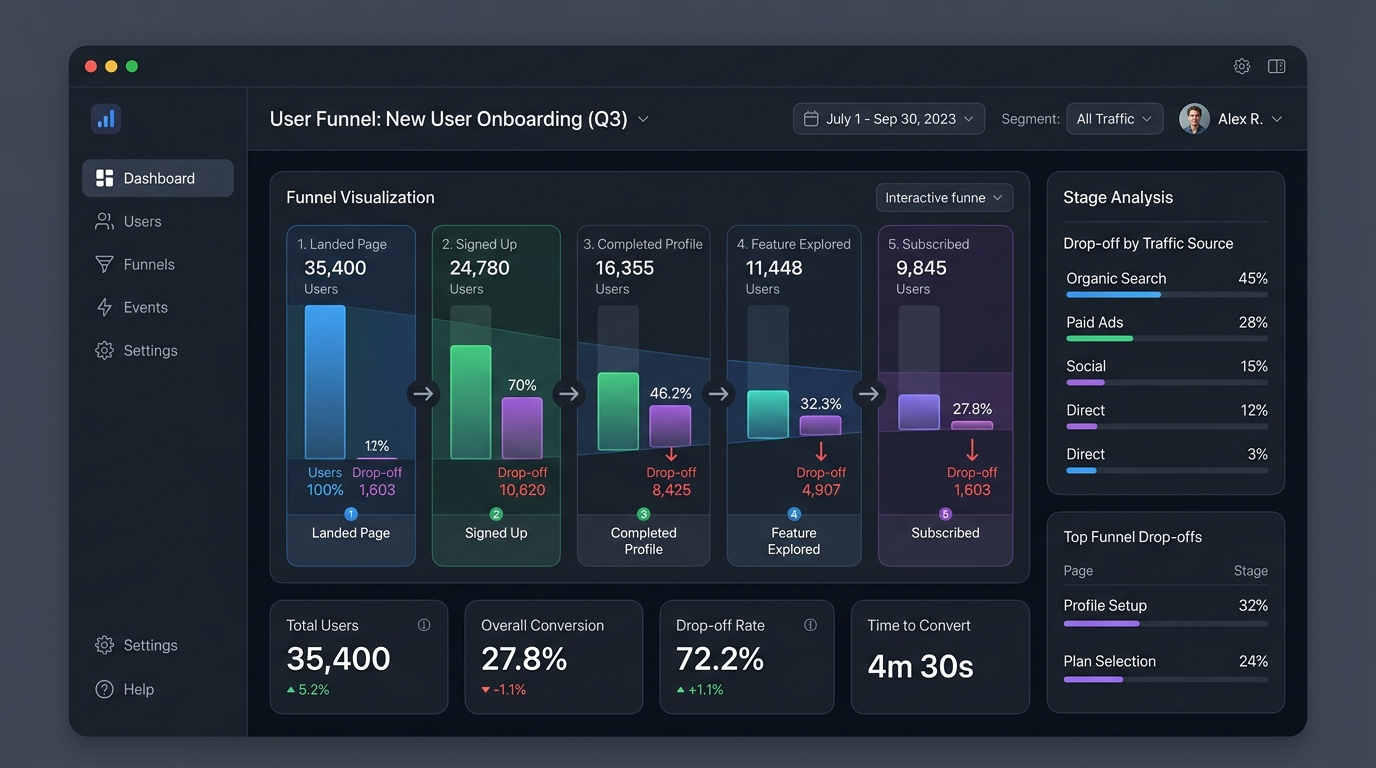Expand the User Funnel title chevron

pos(643,119)
